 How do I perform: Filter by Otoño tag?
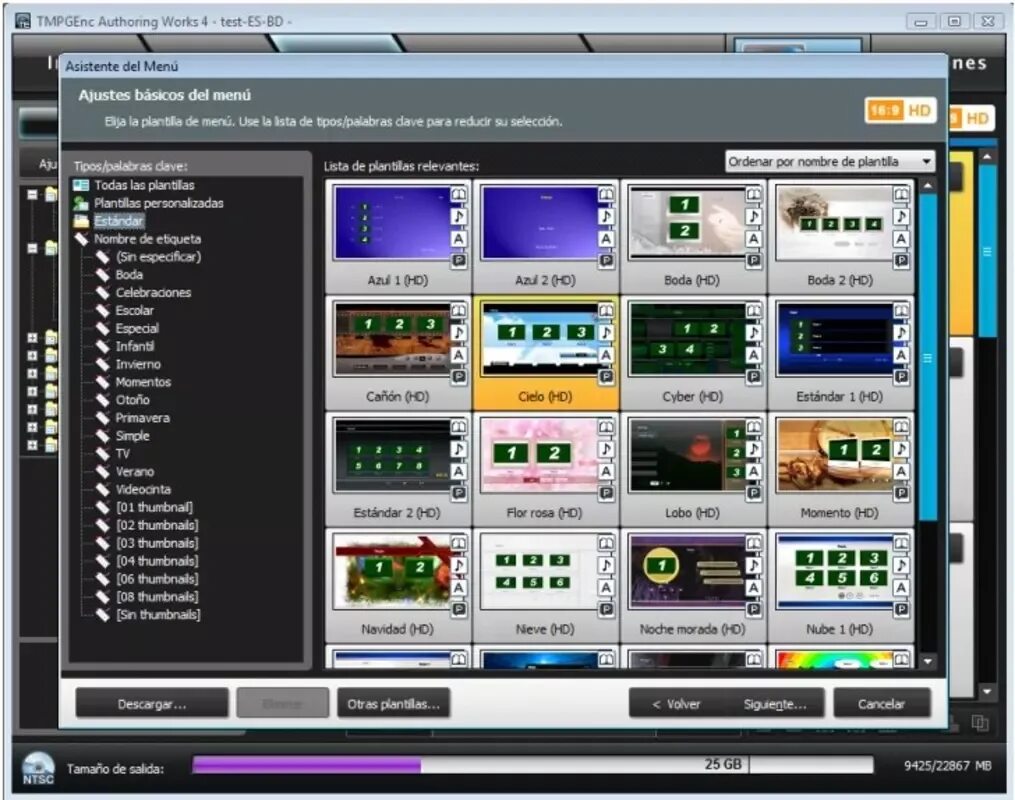(x=133, y=400)
